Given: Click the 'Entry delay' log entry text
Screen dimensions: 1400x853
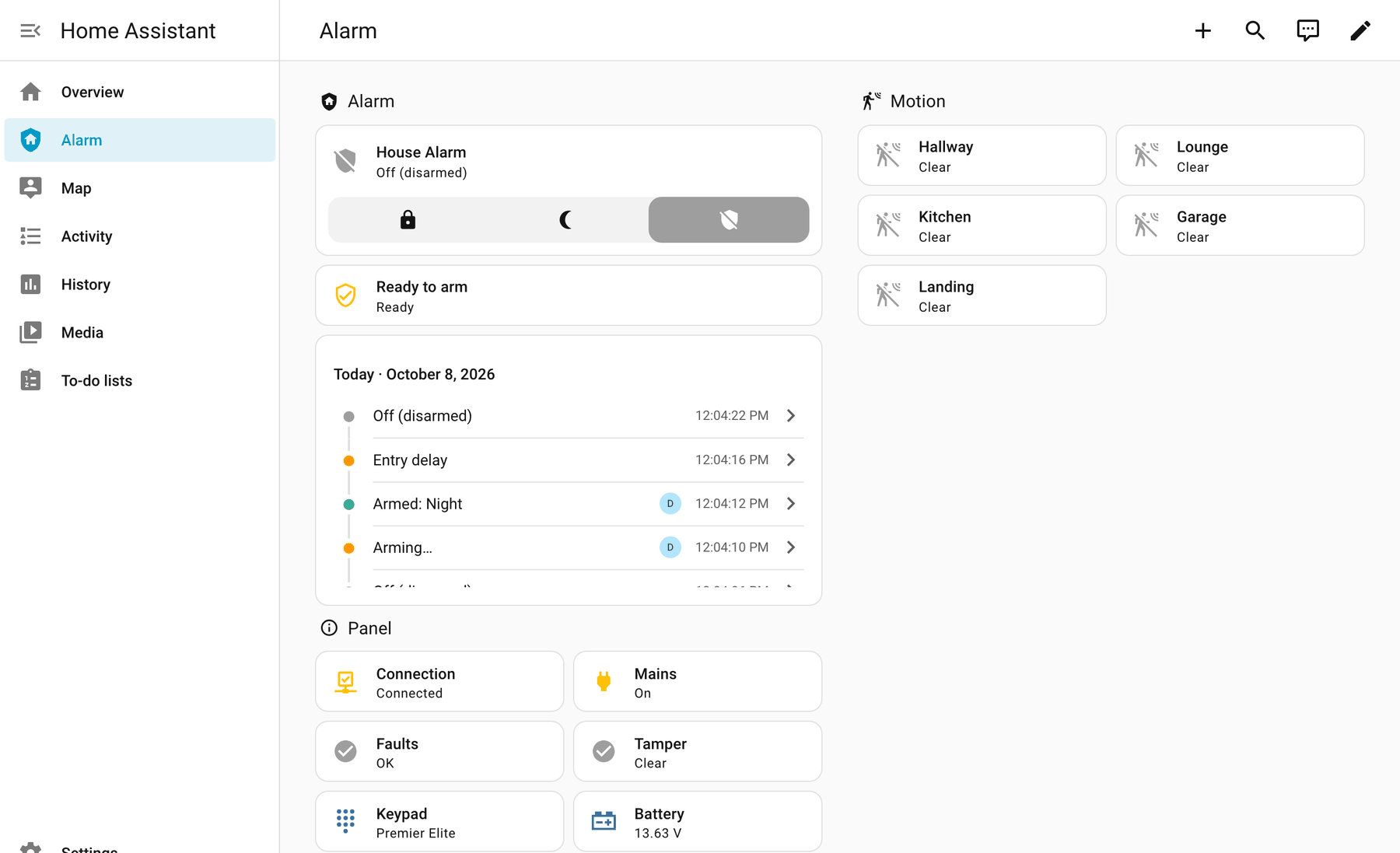Looking at the screenshot, I should pyautogui.click(x=410, y=460).
